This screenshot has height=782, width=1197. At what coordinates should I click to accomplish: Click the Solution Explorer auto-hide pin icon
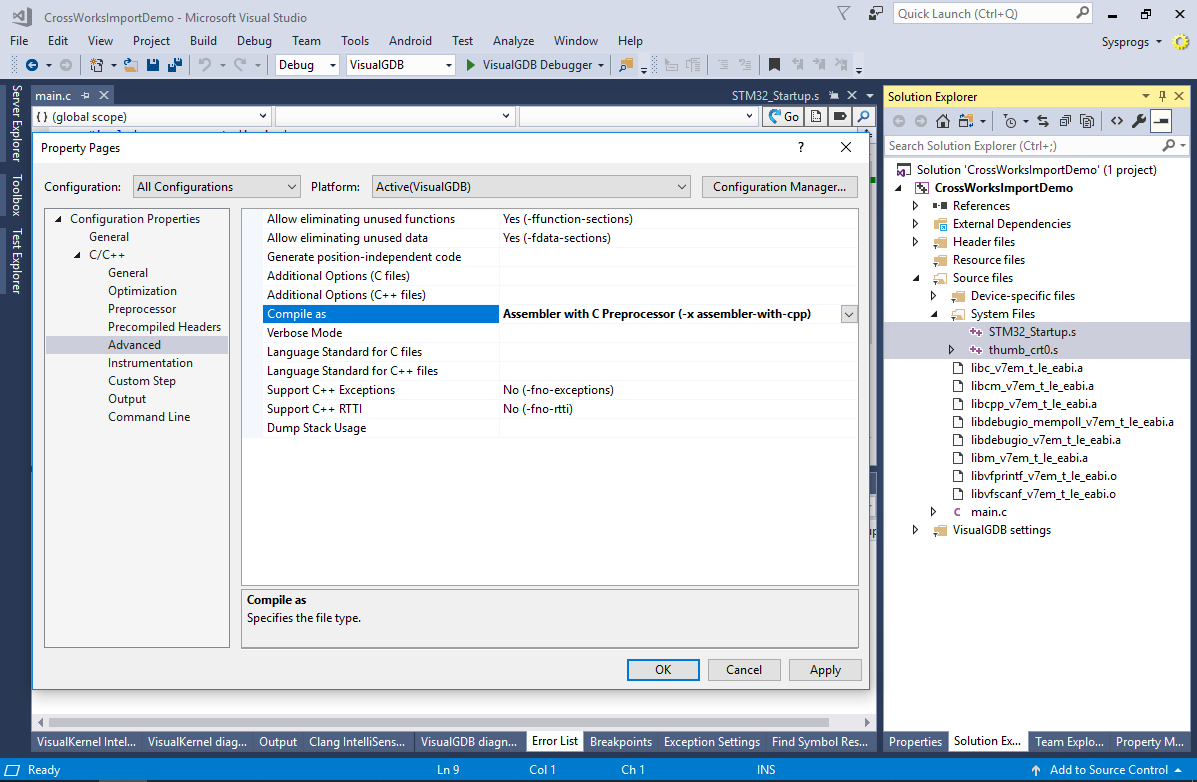(x=1162, y=96)
